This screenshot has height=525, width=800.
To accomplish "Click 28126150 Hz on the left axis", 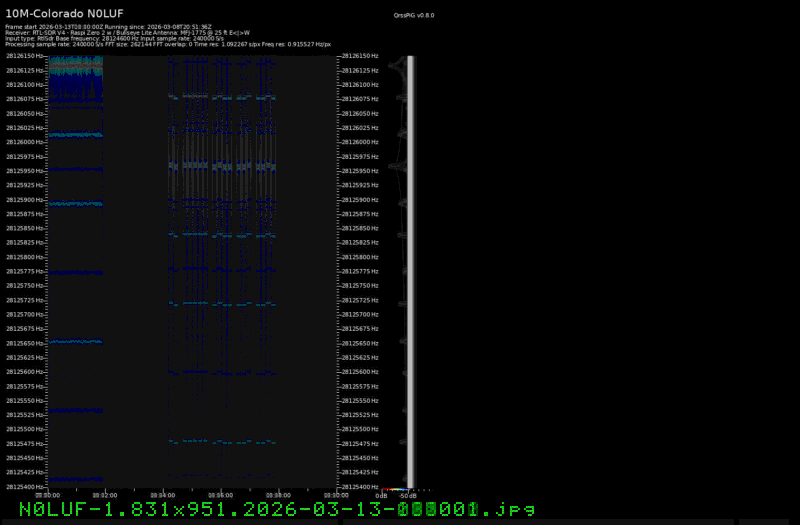I will coord(24,56).
